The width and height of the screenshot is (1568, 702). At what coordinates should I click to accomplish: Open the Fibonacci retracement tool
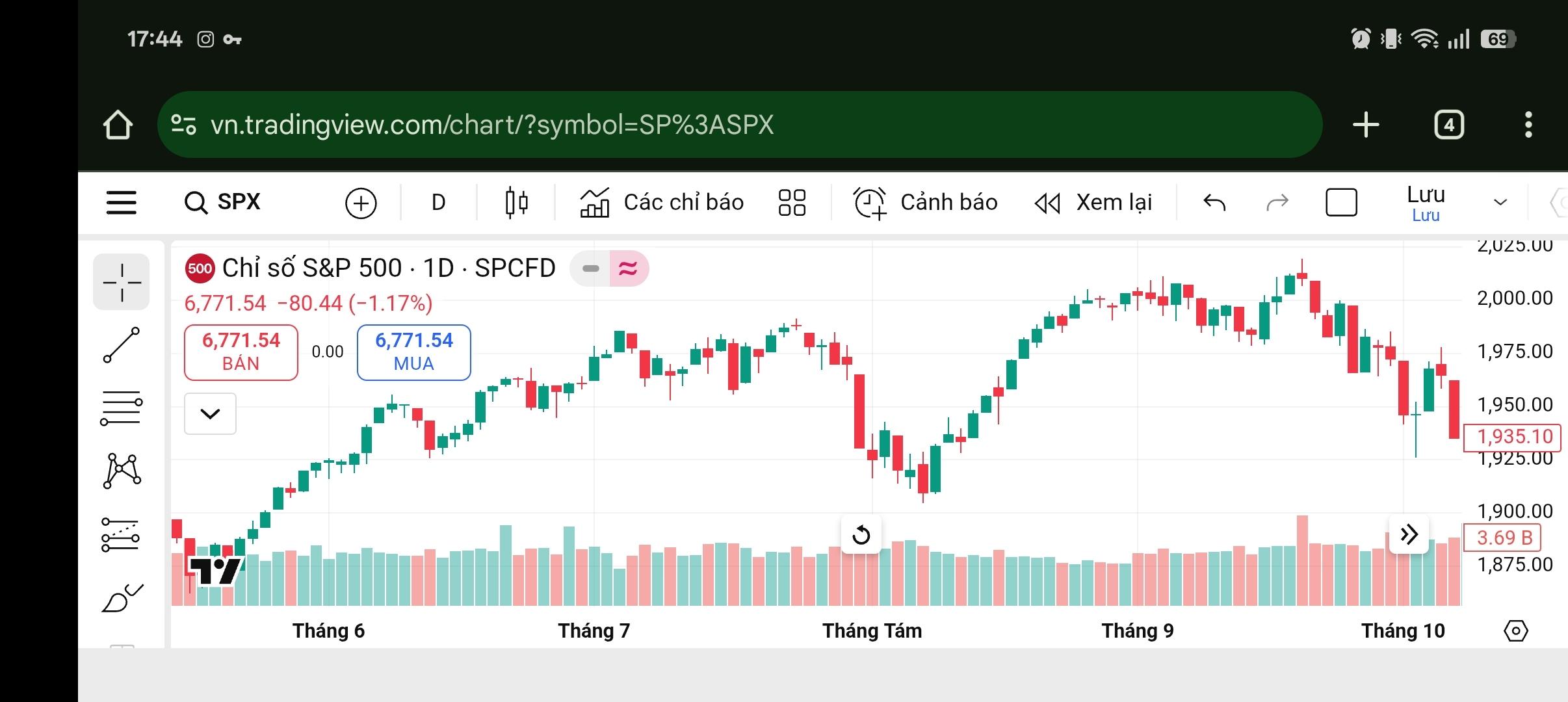click(x=122, y=408)
